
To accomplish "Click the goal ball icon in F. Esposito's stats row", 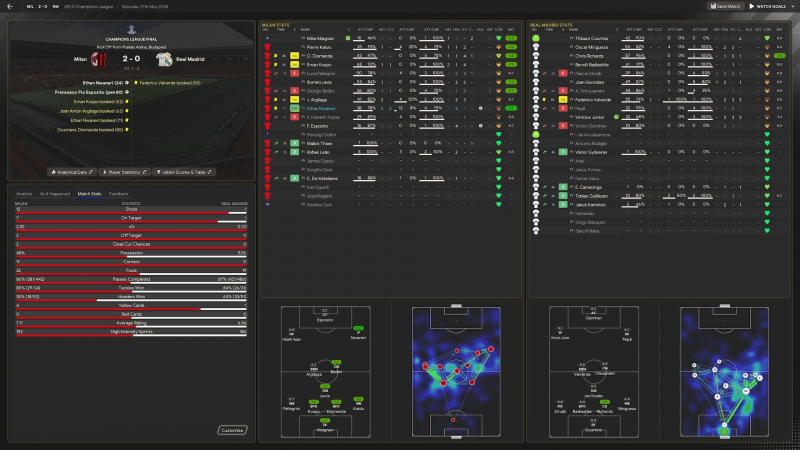I will pos(480,126).
